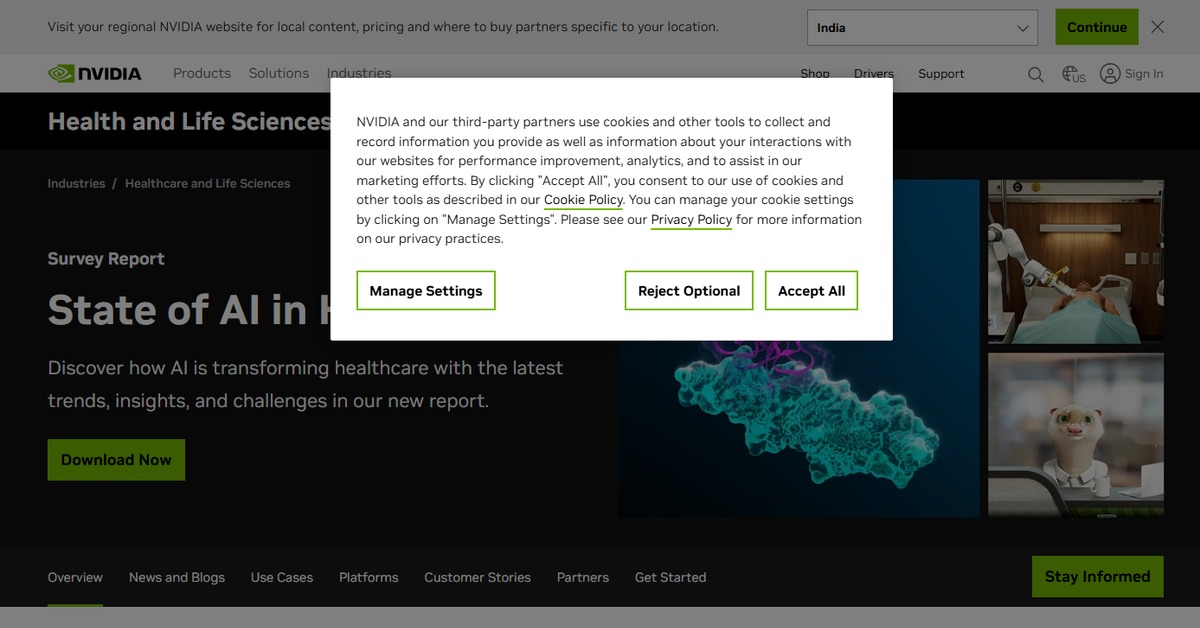This screenshot has width=1200, height=628.
Task: Click the surgical robot thumbnail image
Action: click(1075, 262)
